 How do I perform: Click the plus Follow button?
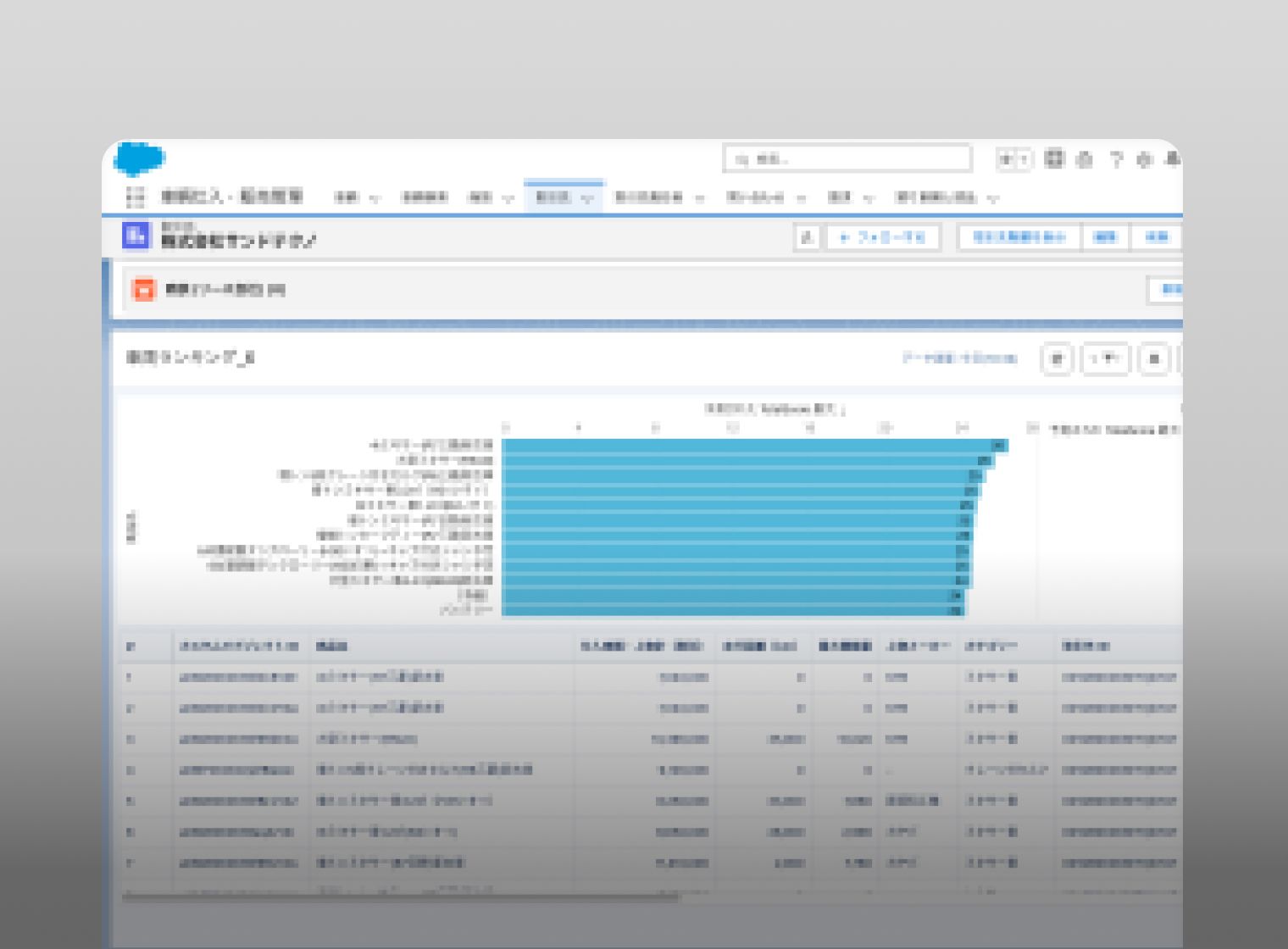point(883,237)
